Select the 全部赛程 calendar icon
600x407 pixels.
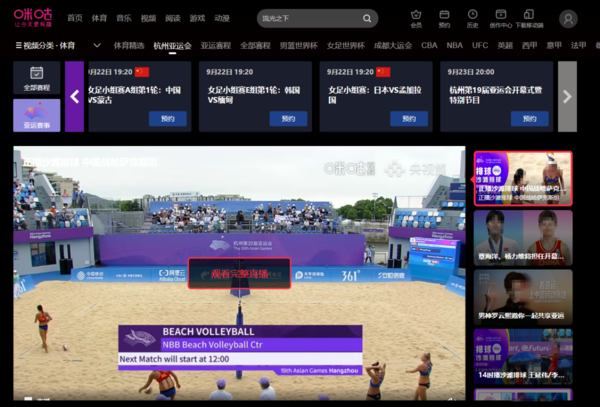pyautogui.click(x=36, y=78)
